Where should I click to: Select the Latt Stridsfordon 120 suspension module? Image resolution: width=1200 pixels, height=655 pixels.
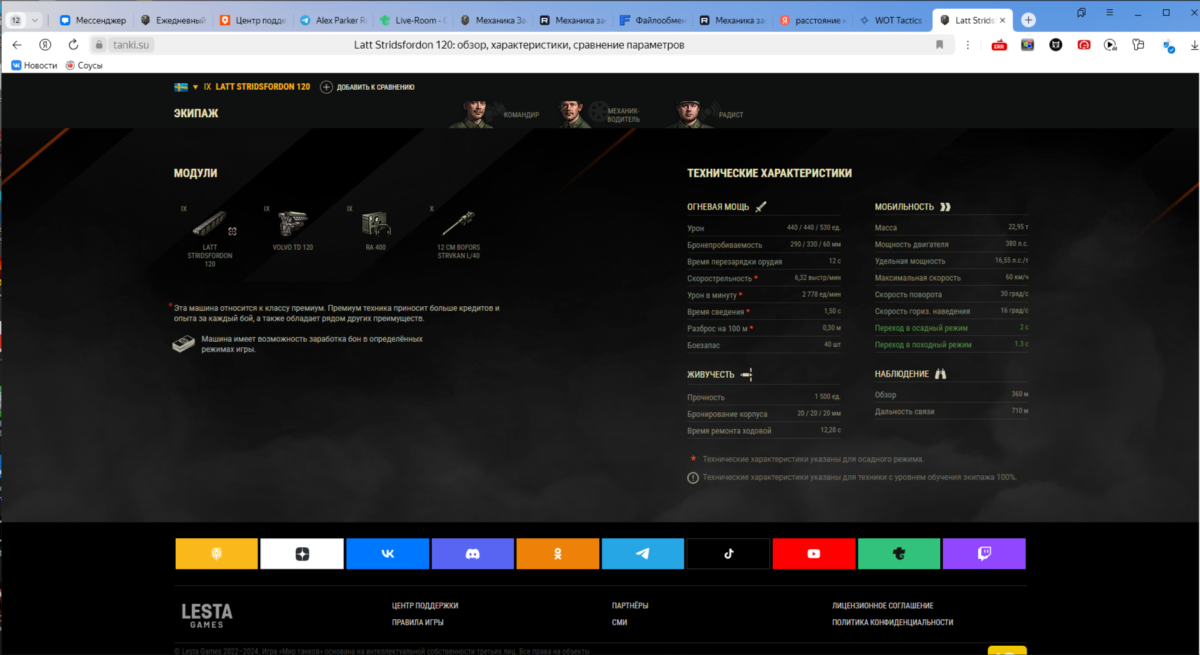210,238
